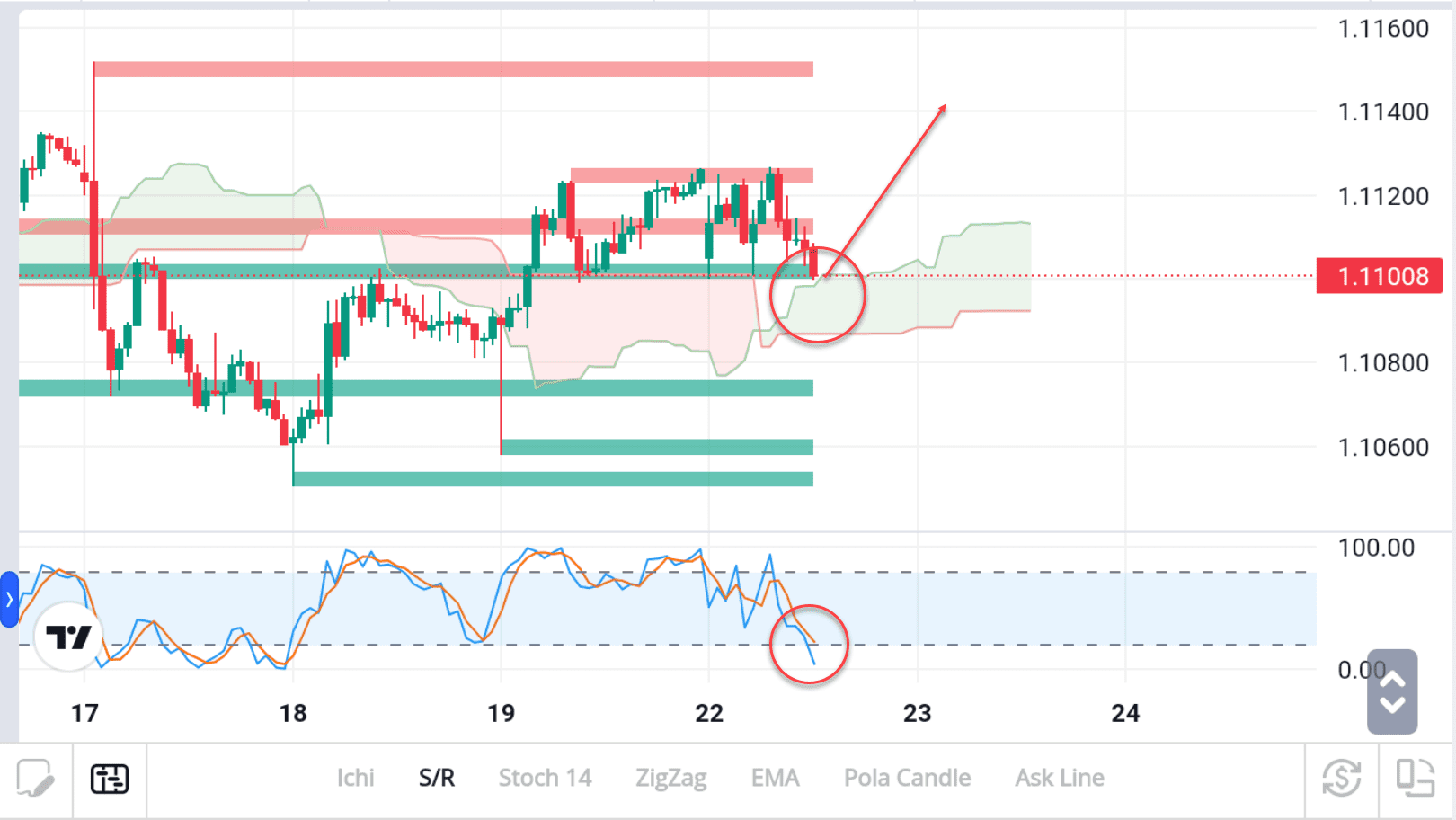Viewport: 1456px width, 820px height.
Task: Click the layout switch device icon
Action: 1415,778
